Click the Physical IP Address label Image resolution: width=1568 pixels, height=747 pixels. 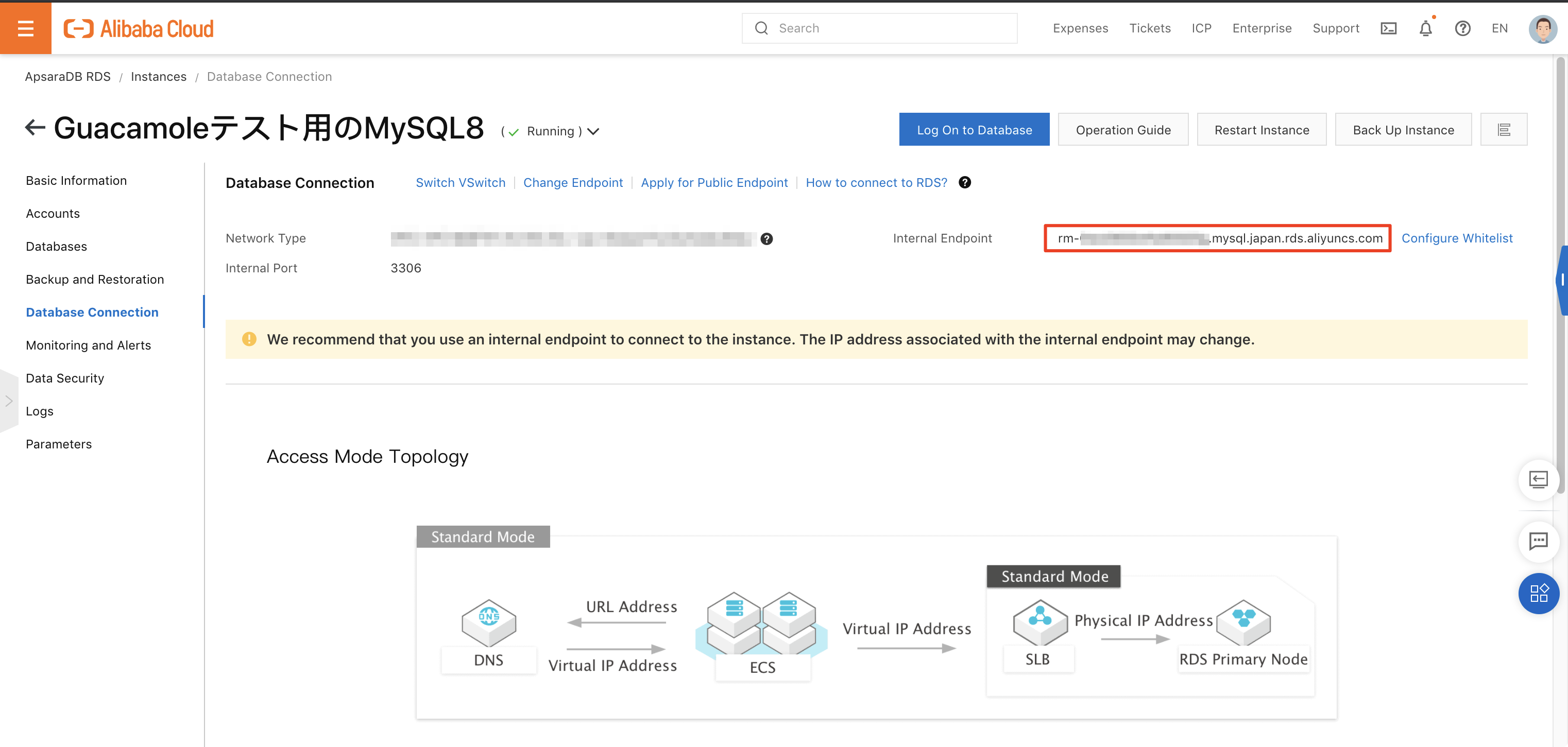pos(1143,620)
